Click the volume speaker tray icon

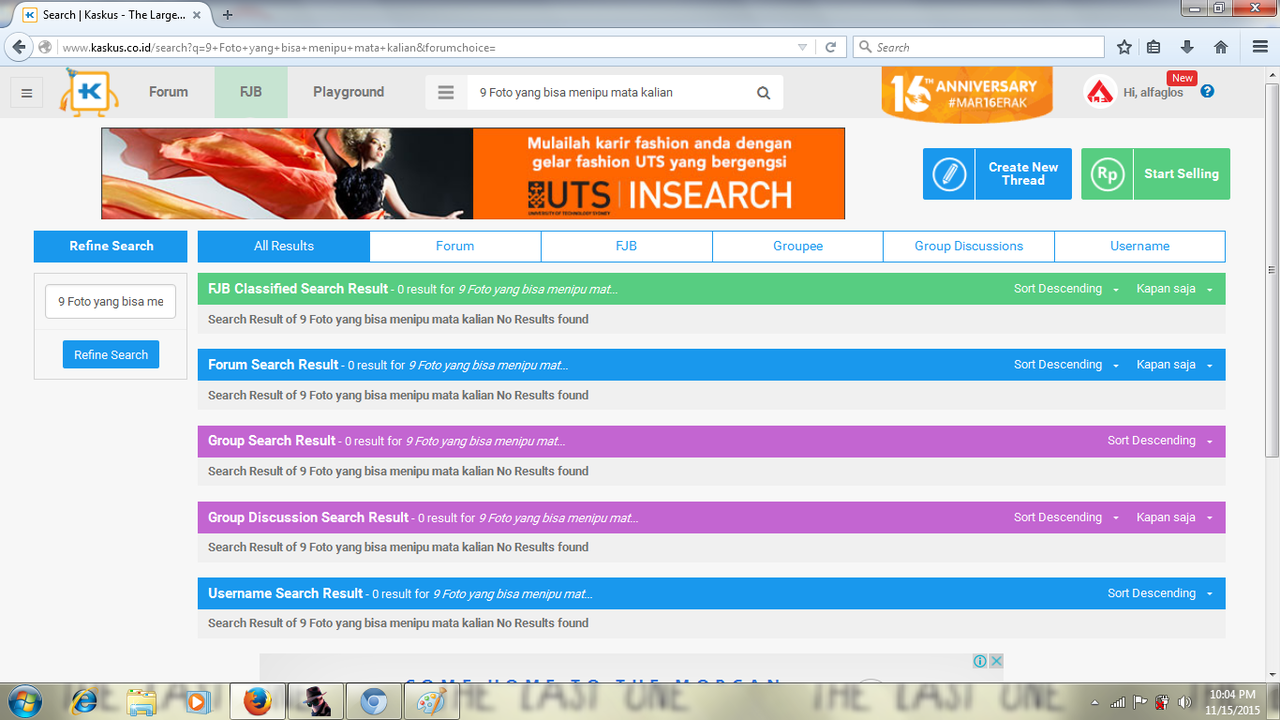click(x=1184, y=702)
